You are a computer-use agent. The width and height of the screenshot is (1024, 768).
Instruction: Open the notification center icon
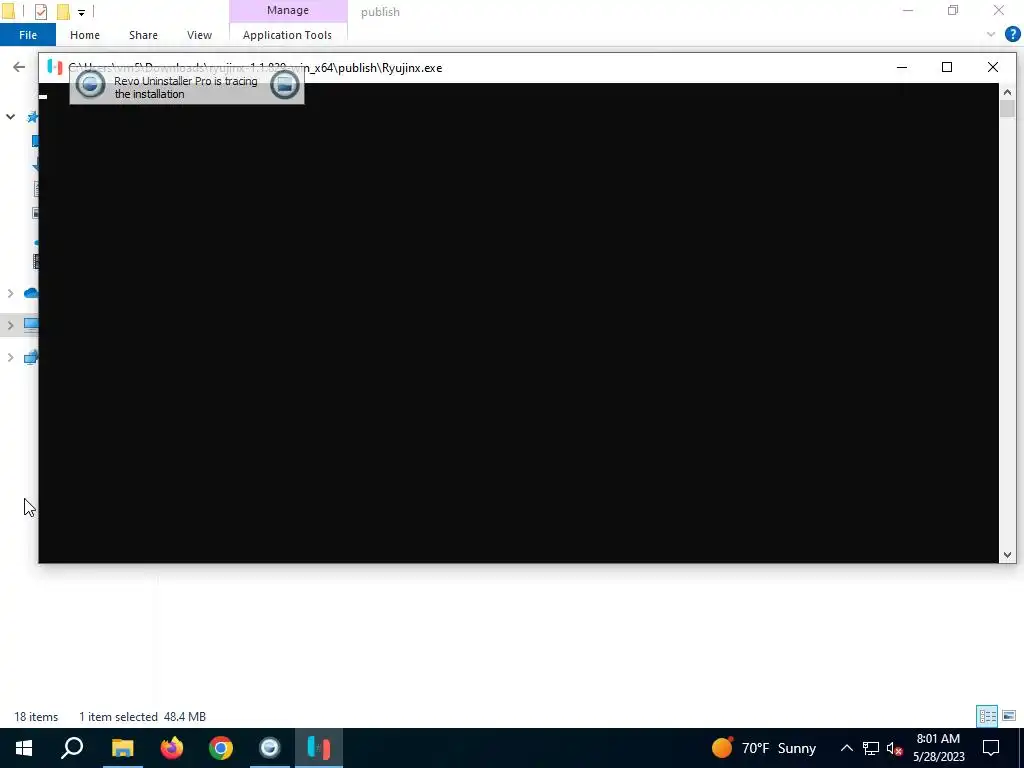point(991,748)
